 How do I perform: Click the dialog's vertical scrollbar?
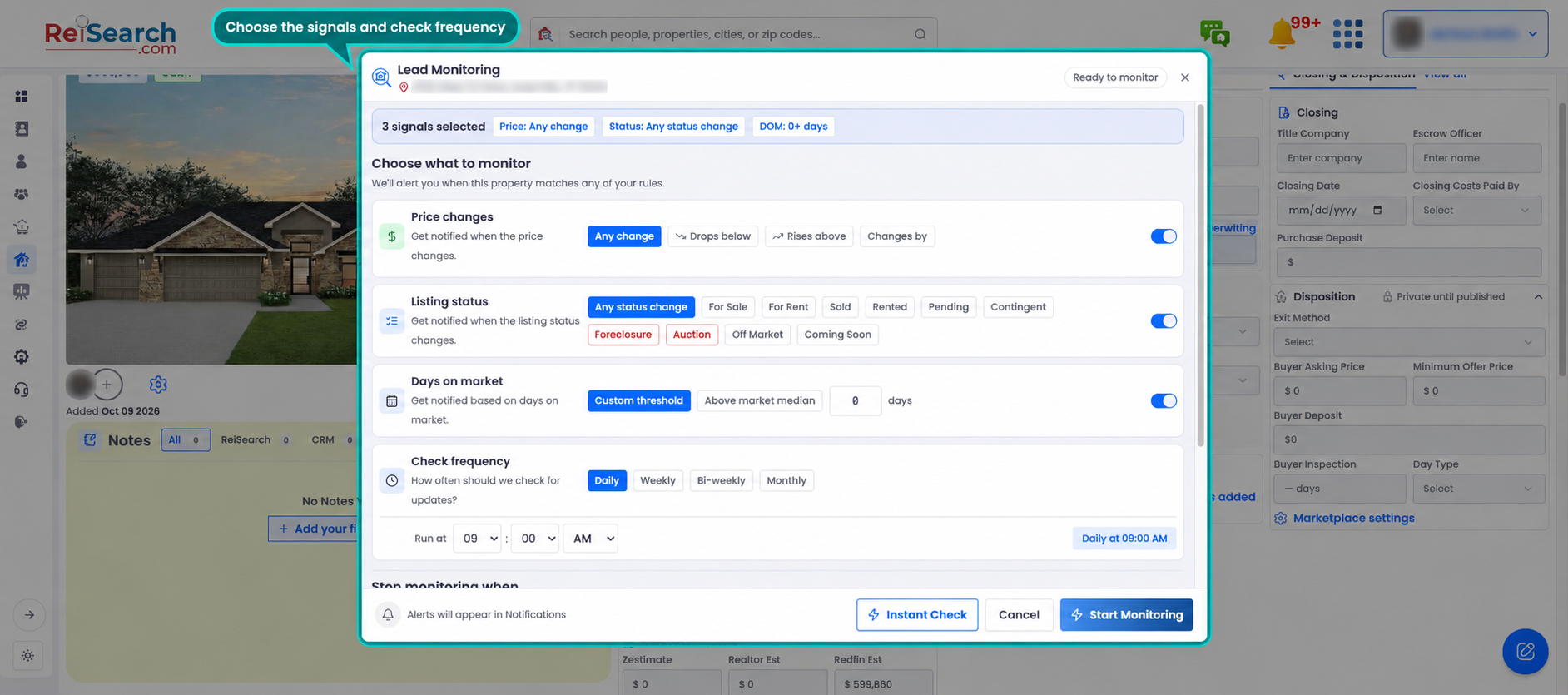(x=1200, y=275)
